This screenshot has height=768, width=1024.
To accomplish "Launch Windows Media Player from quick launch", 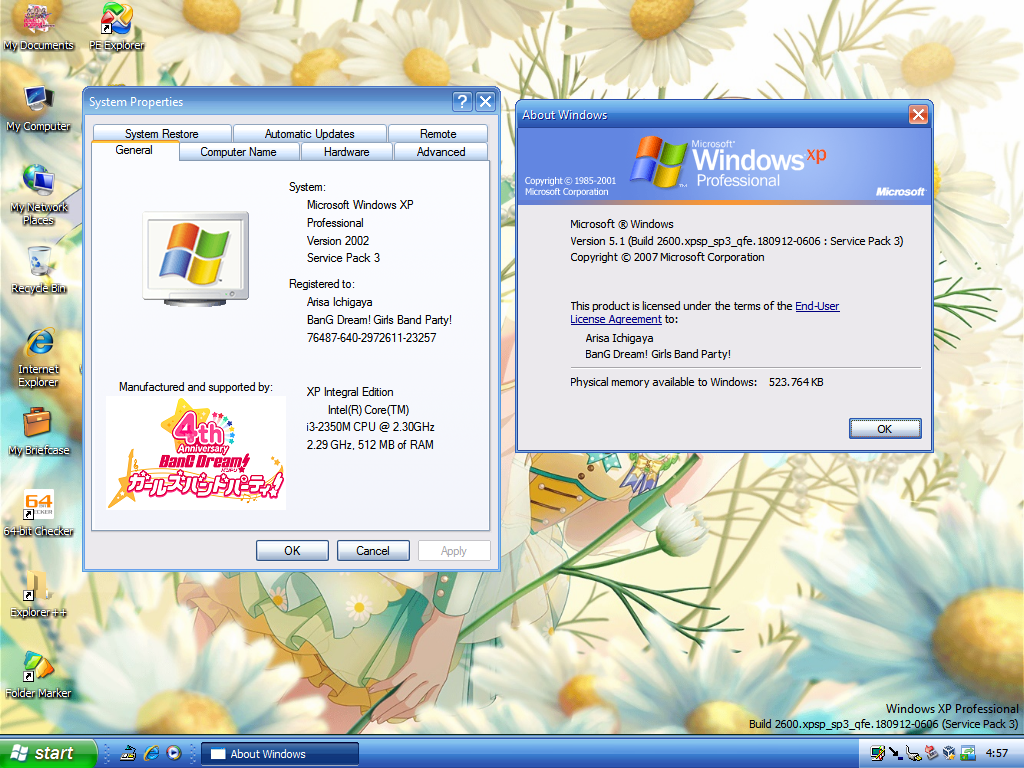I will (174, 753).
